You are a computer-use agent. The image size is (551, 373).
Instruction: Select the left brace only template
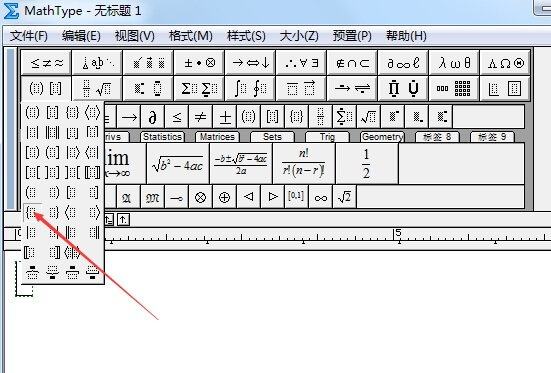[x=32, y=212]
